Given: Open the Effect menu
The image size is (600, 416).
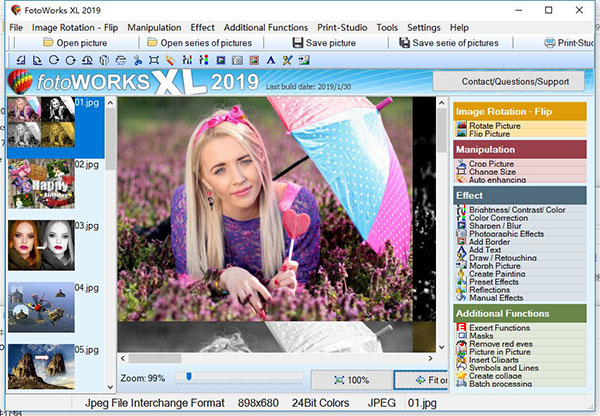Looking at the screenshot, I should tap(202, 27).
